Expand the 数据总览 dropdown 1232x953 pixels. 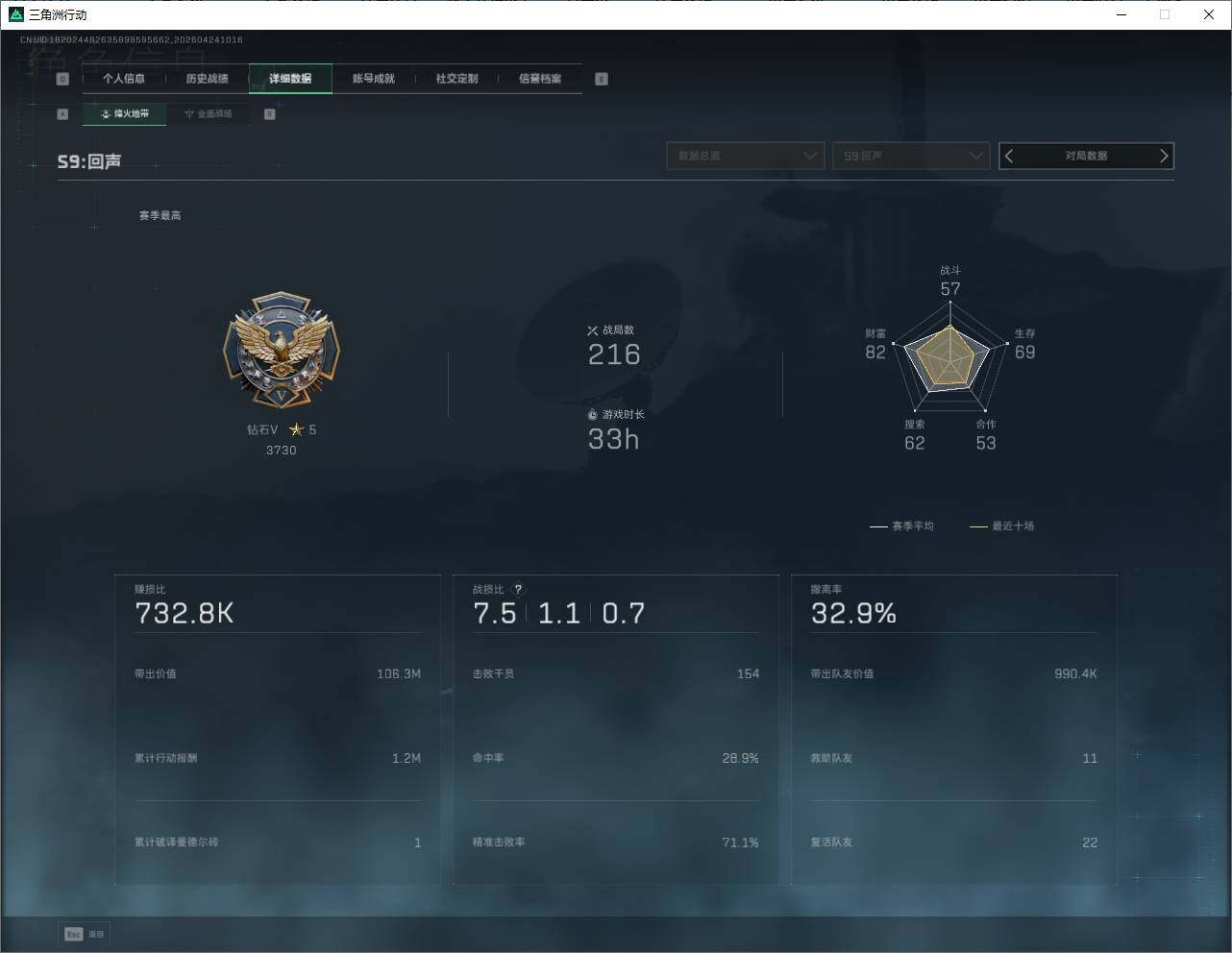[x=746, y=156]
